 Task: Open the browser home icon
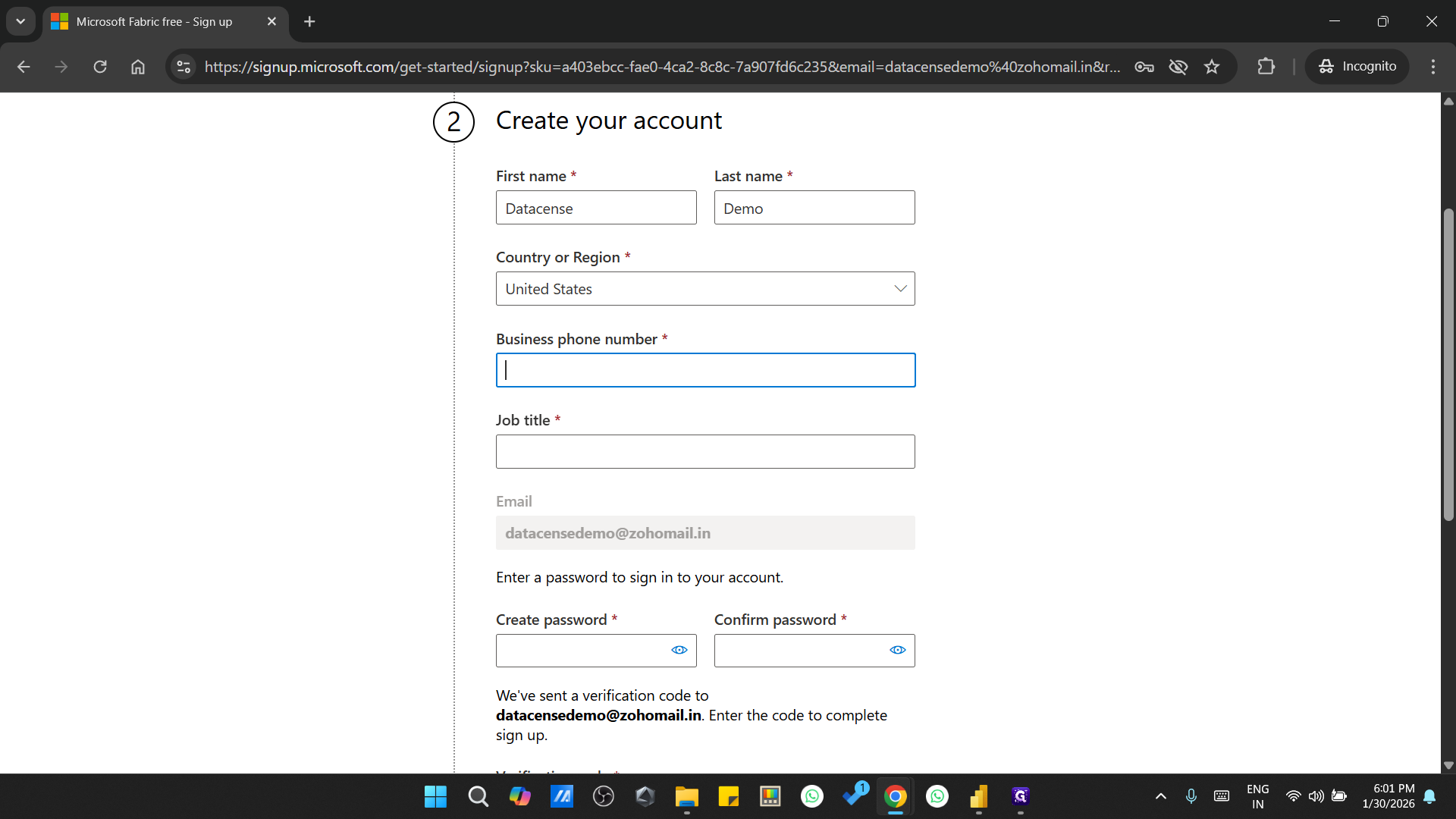coord(137,67)
